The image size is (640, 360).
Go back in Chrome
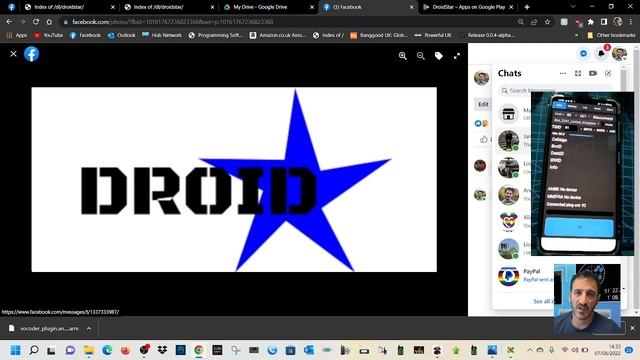click(x=9, y=22)
